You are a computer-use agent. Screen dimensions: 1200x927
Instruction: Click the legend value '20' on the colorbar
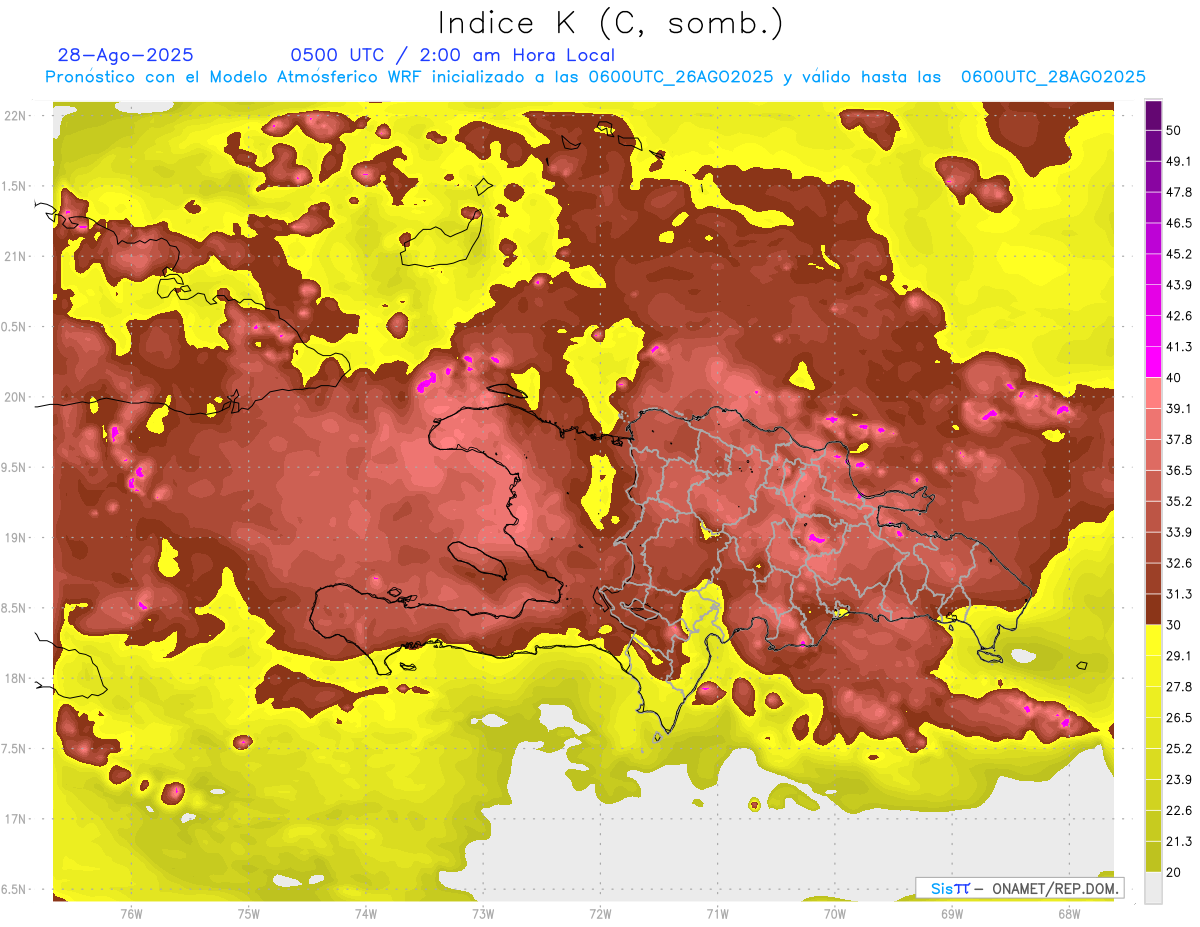pyautogui.click(x=1173, y=872)
